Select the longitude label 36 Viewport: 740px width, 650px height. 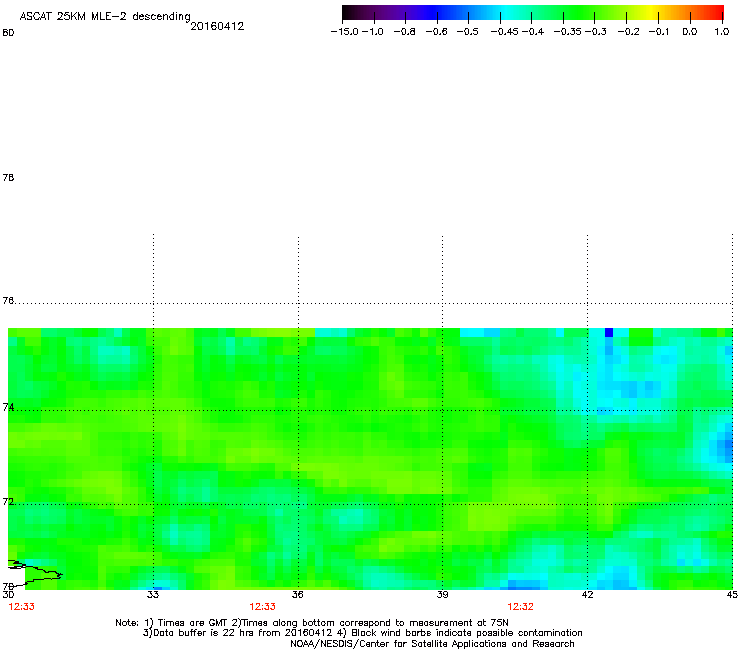click(x=298, y=595)
